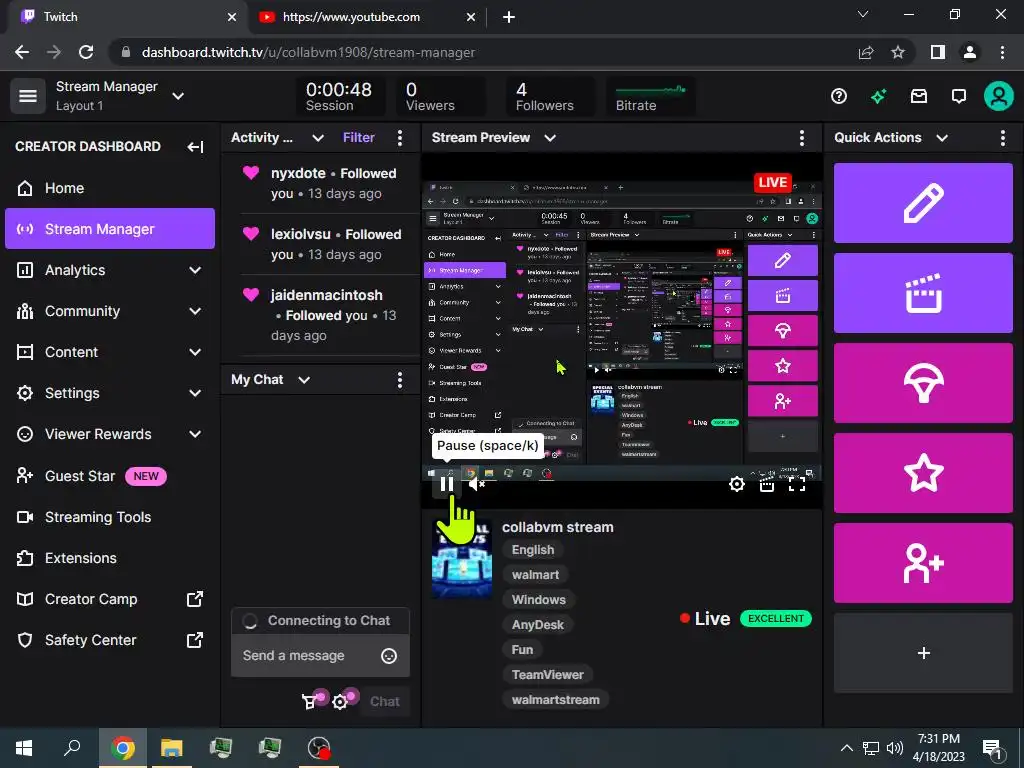Open File Explorer from taskbar
The height and width of the screenshot is (768, 1024).
172,748
